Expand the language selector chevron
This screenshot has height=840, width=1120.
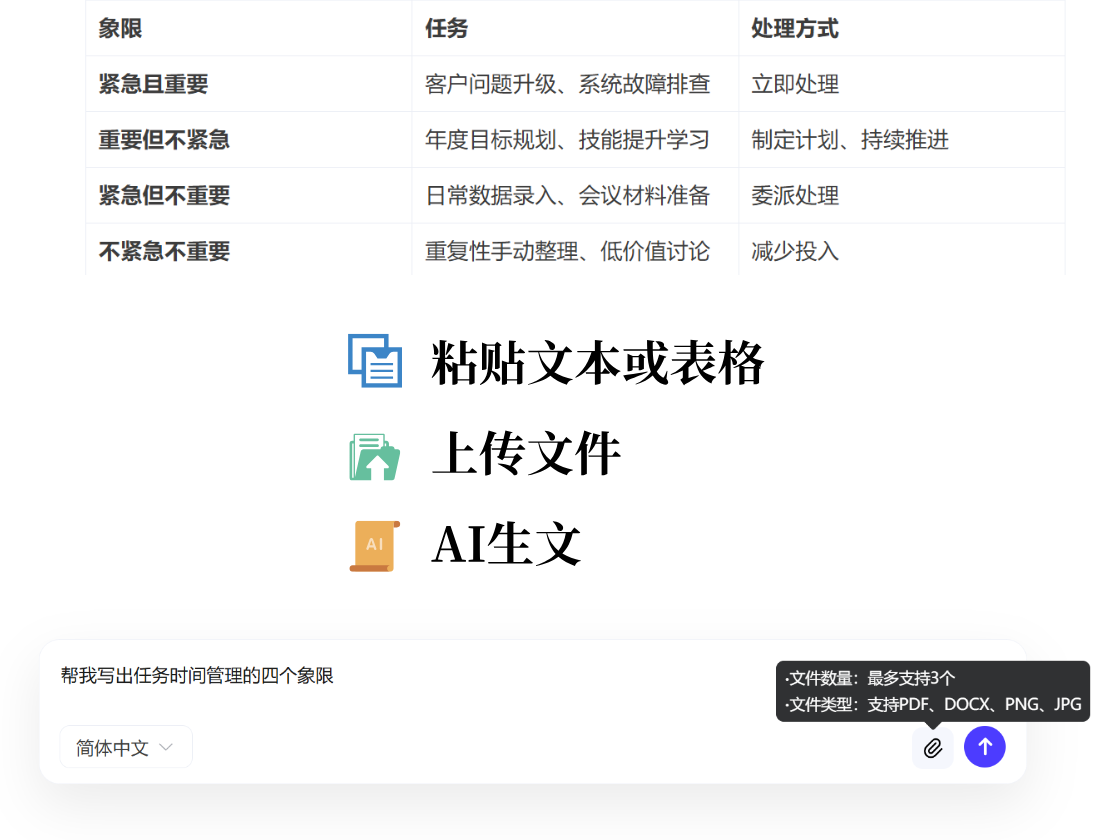(166, 746)
